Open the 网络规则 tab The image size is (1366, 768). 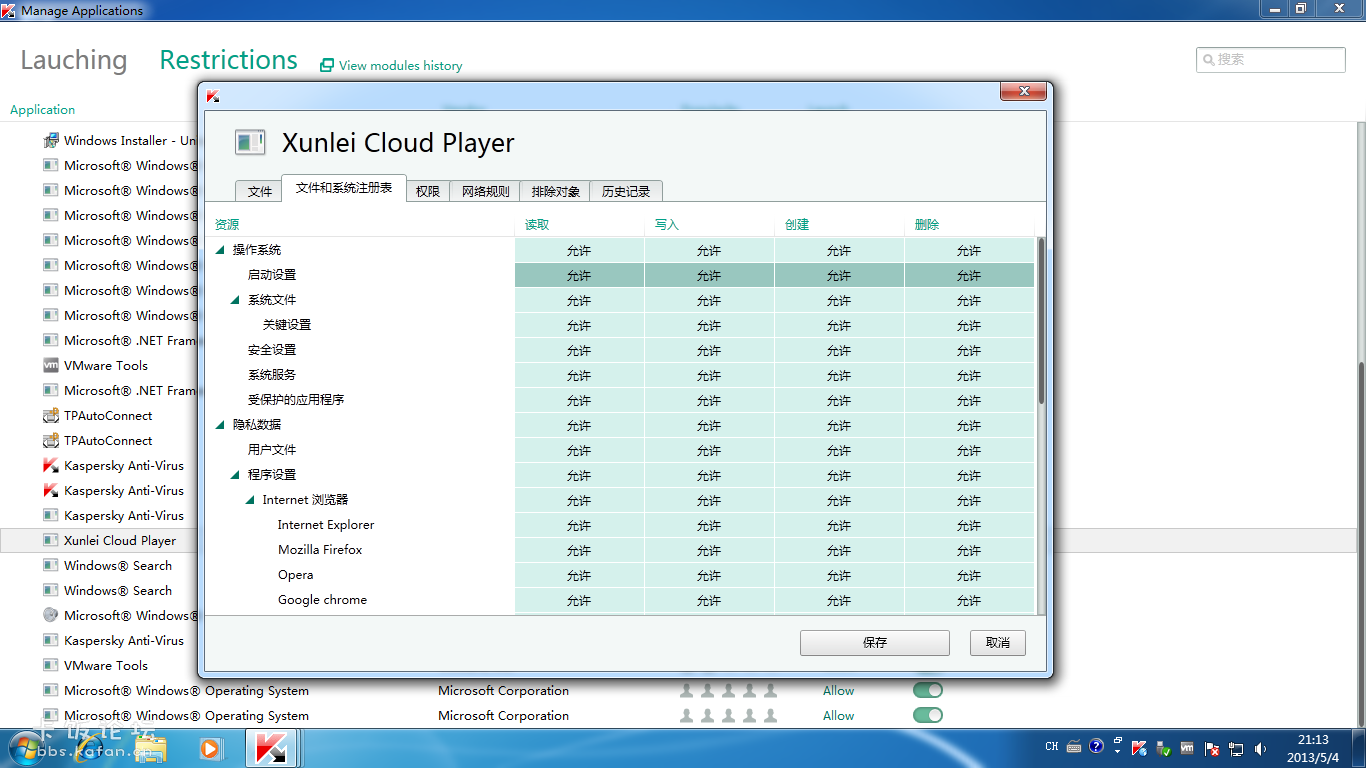(x=485, y=191)
